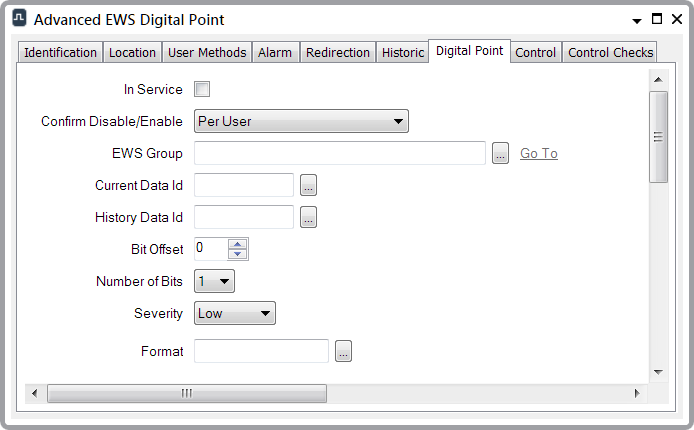Enable the In Service checkbox

[x=202, y=89]
